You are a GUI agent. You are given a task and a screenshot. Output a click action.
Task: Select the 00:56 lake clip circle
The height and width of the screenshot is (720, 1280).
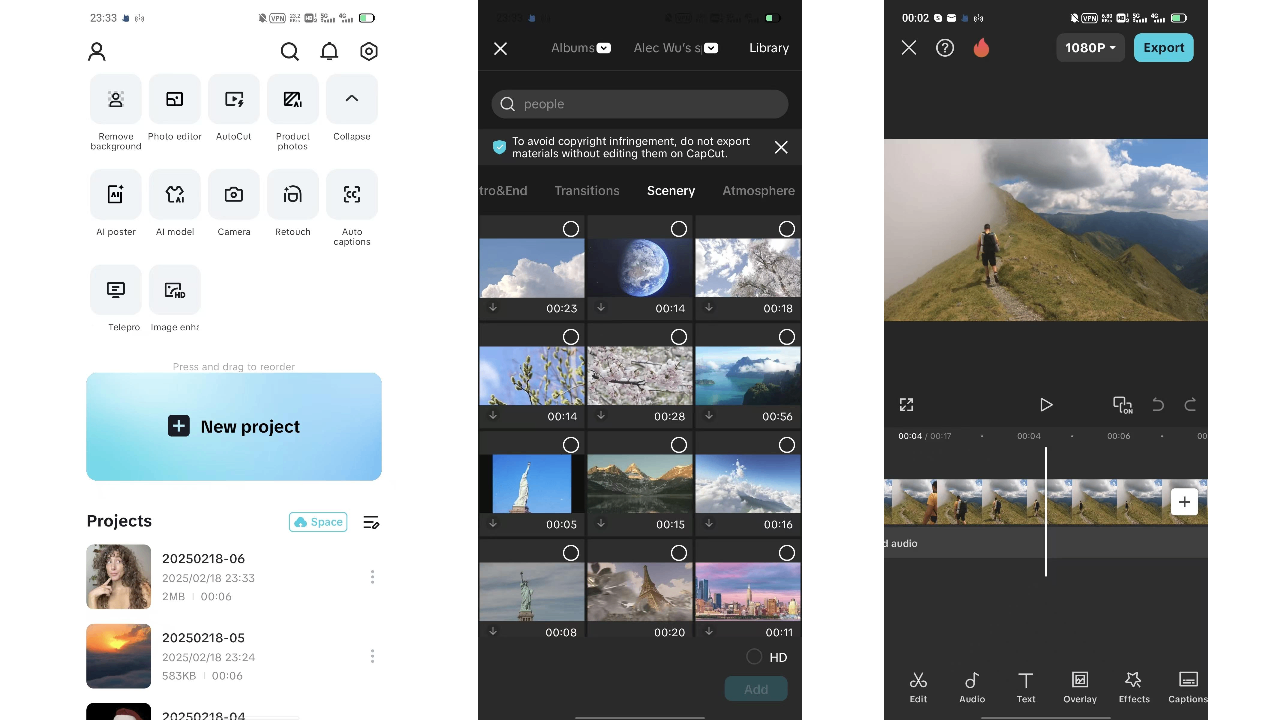(x=787, y=337)
